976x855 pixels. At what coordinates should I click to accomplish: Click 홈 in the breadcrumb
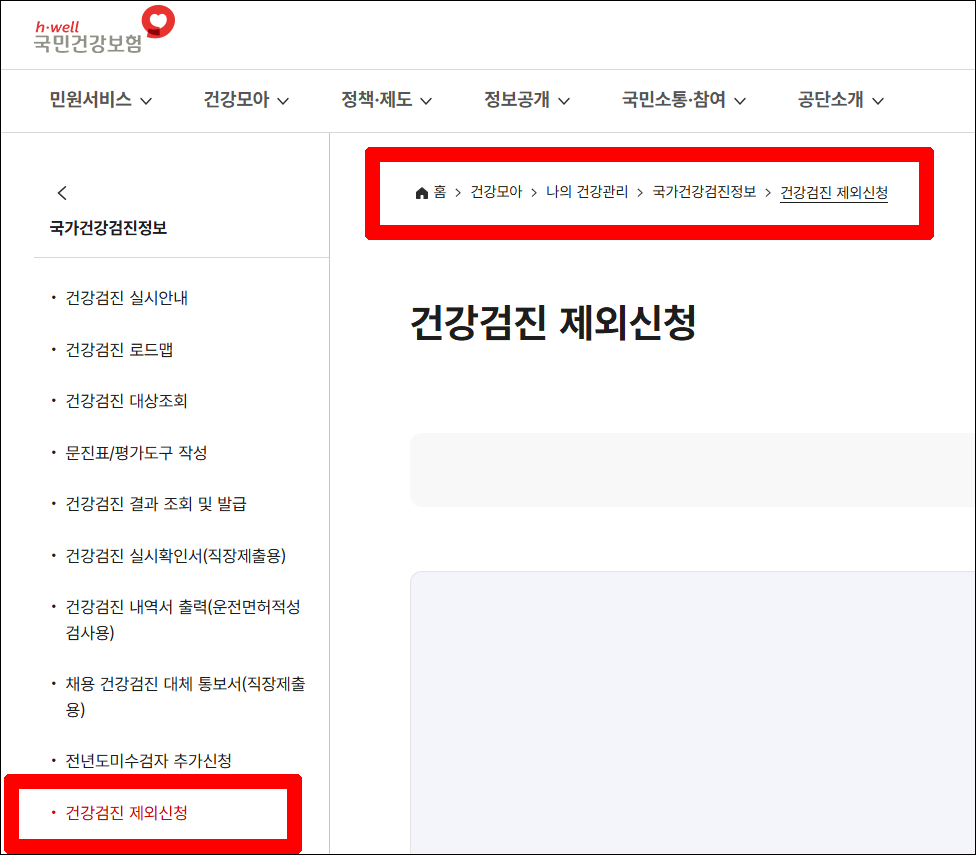coord(440,192)
